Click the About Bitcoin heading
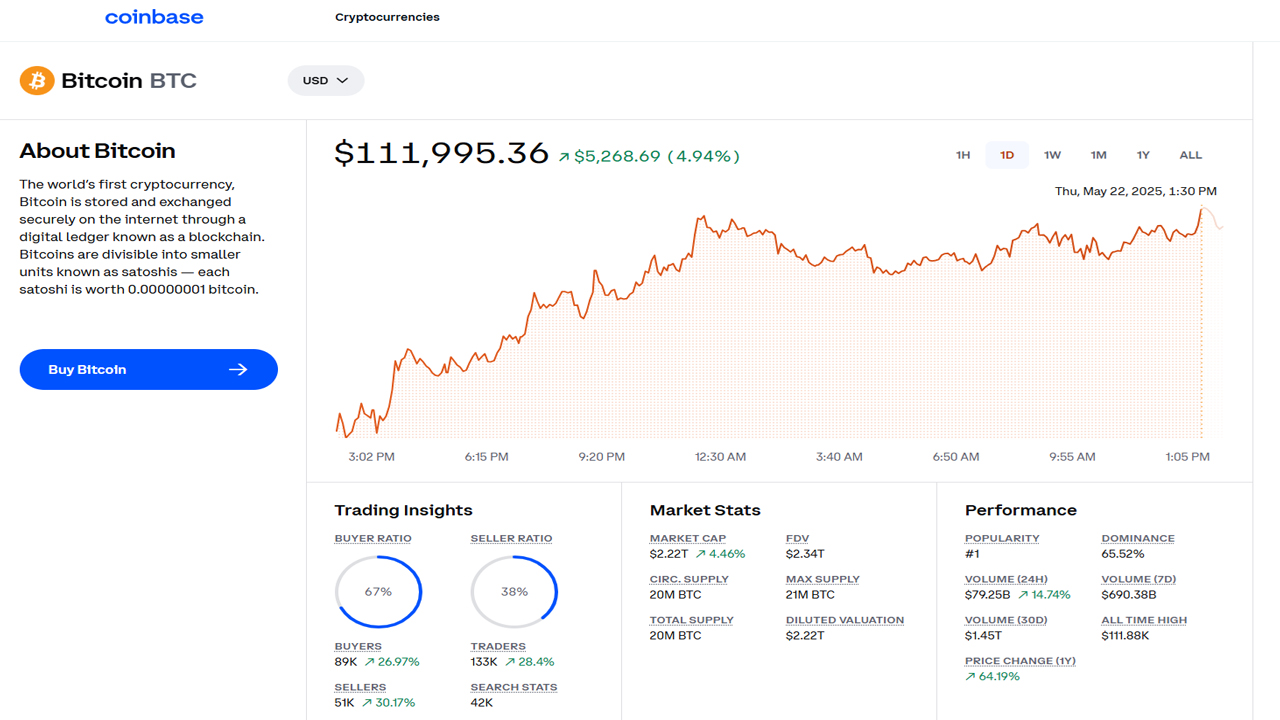Image resolution: width=1280 pixels, height=720 pixels. point(97,151)
